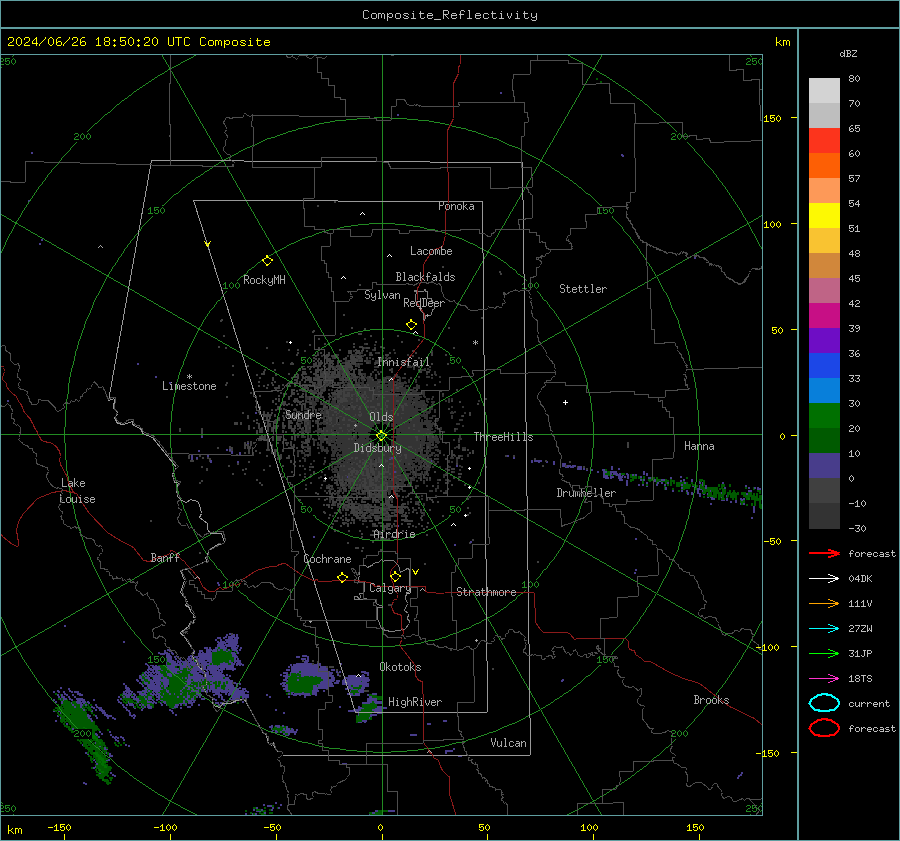This screenshot has width=900, height=841.
Task: Pick the bright green swatch below 30 dBZ
Action: [x=824, y=416]
